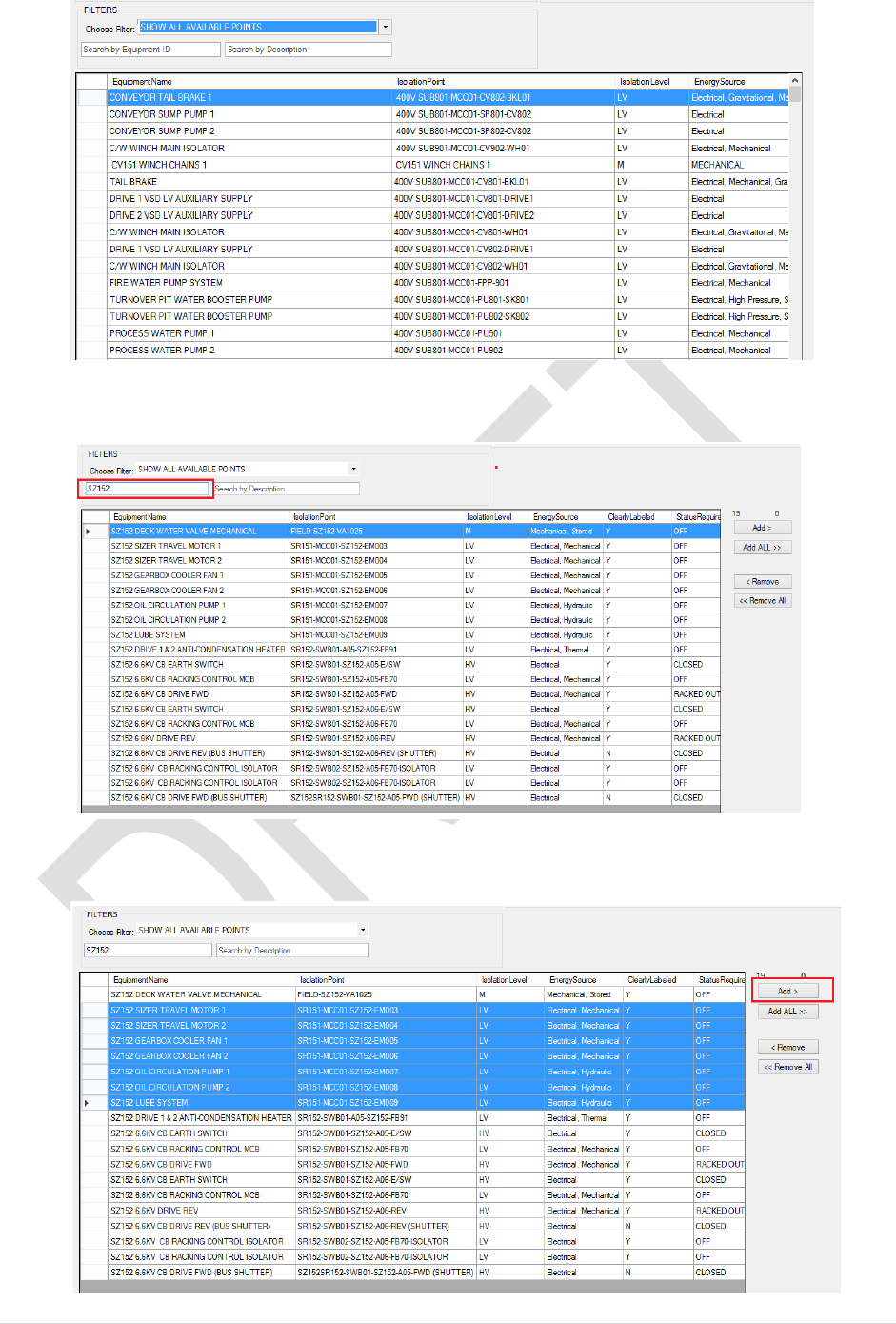Select CONVEYOR SUMP PUMP 1 row
This screenshot has height=1324, width=896.
pos(433,114)
